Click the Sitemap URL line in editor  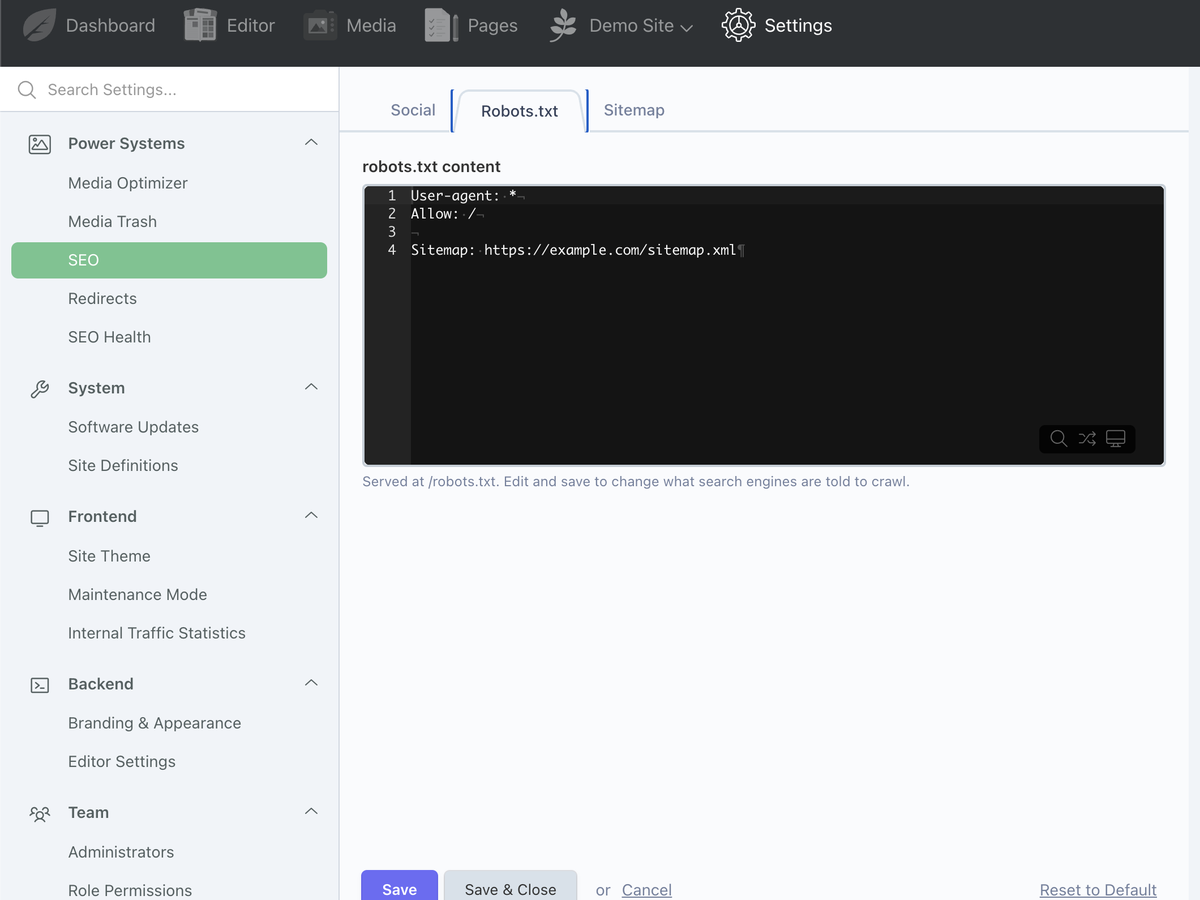click(576, 250)
